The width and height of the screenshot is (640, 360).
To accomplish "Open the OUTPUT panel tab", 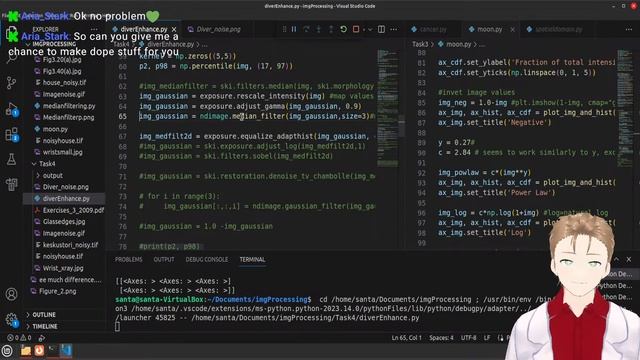I will (x=164, y=260).
